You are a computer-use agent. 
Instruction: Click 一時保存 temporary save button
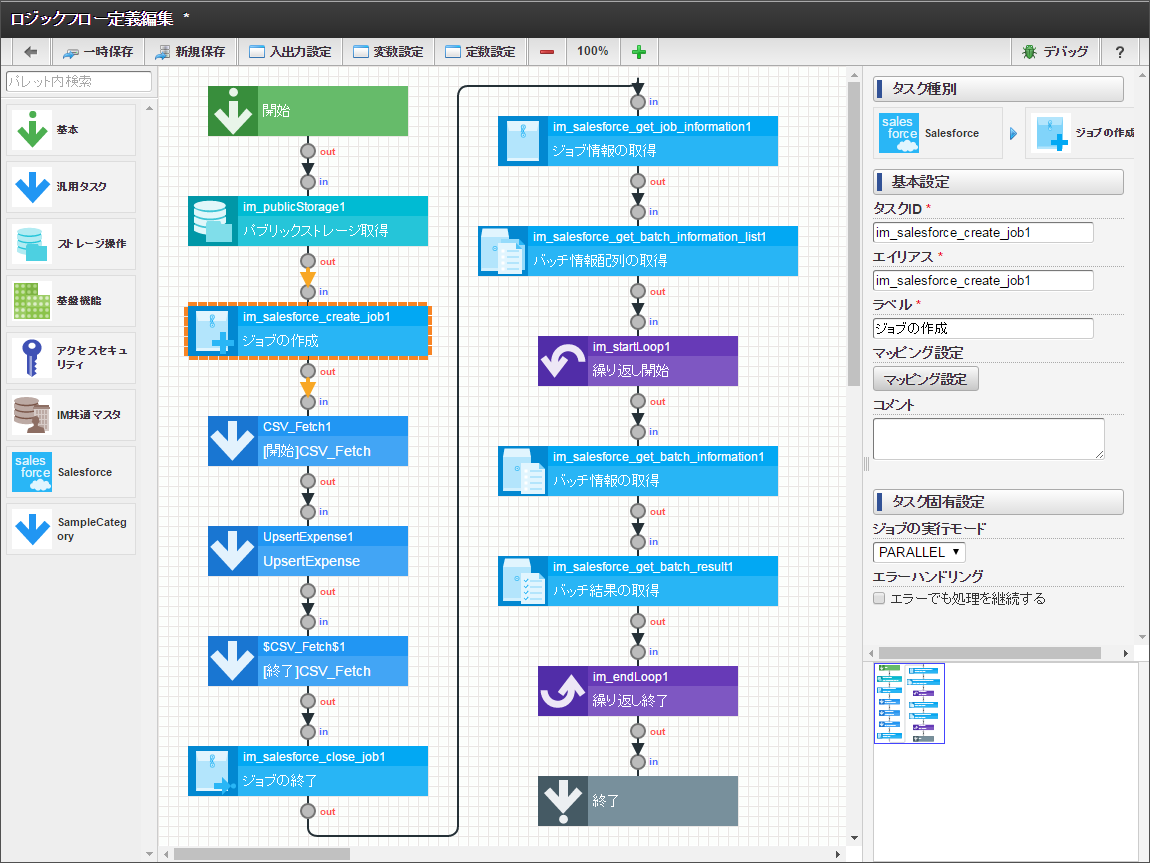tap(98, 52)
